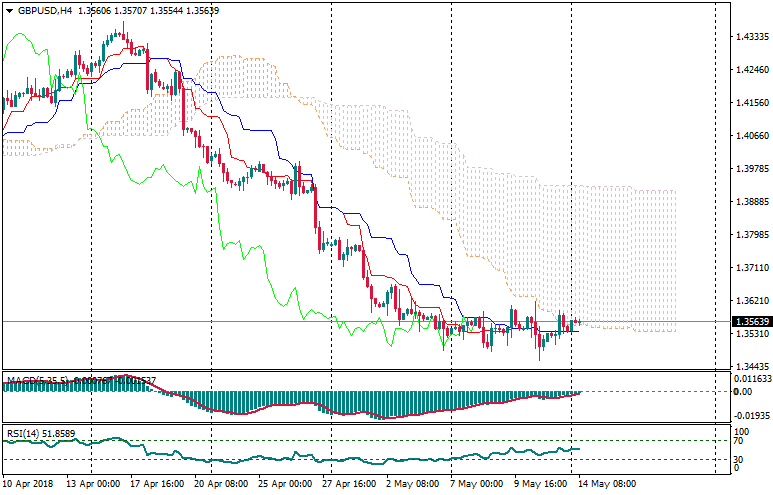Viewport: 773px width, 495px height.
Task: Click the MACD -0.01935 scale value
Action: (750, 413)
